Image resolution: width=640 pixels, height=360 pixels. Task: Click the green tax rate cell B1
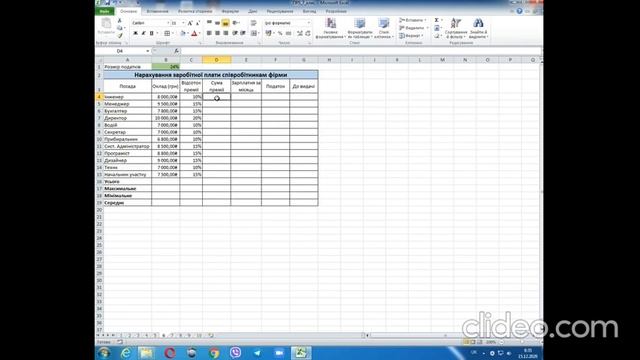tap(166, 67)
